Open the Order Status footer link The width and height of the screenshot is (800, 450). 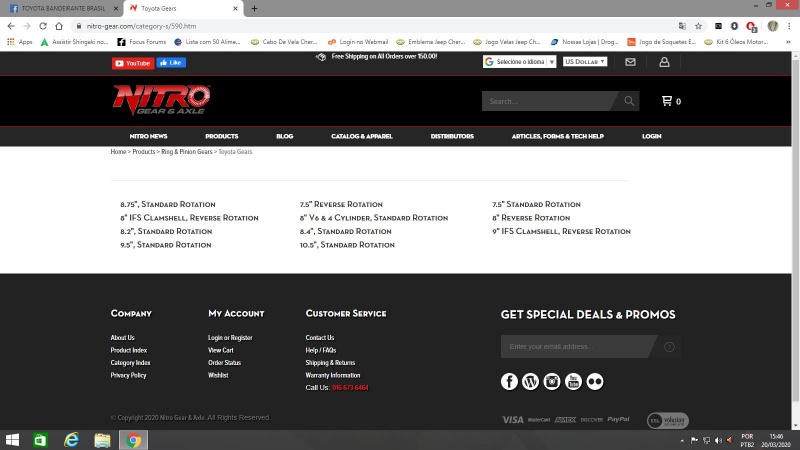coord(224,363)
